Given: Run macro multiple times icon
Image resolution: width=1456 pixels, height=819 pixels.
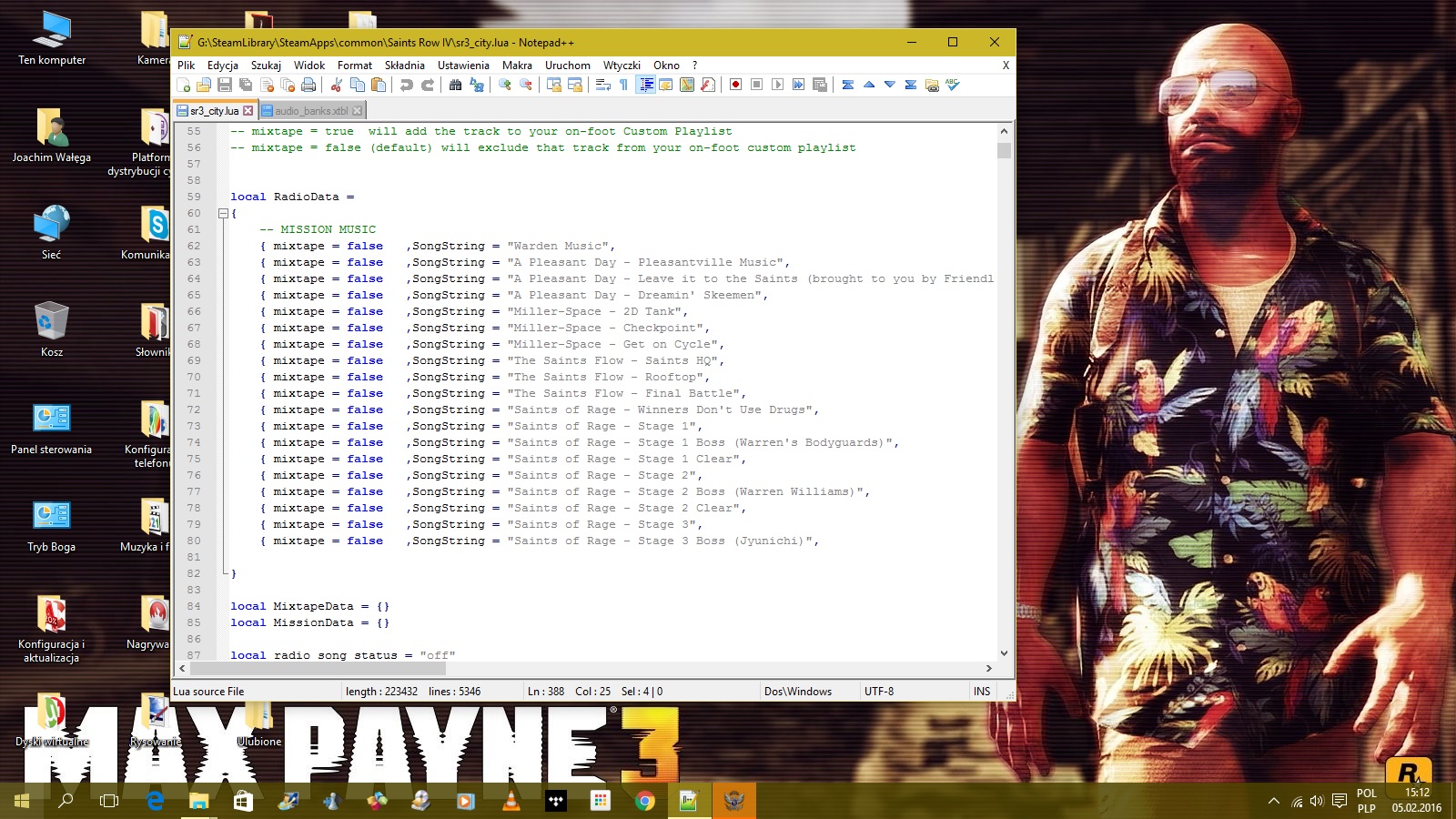Looking at the screenshot, I should pyautogui.click(x=798, y=85).
